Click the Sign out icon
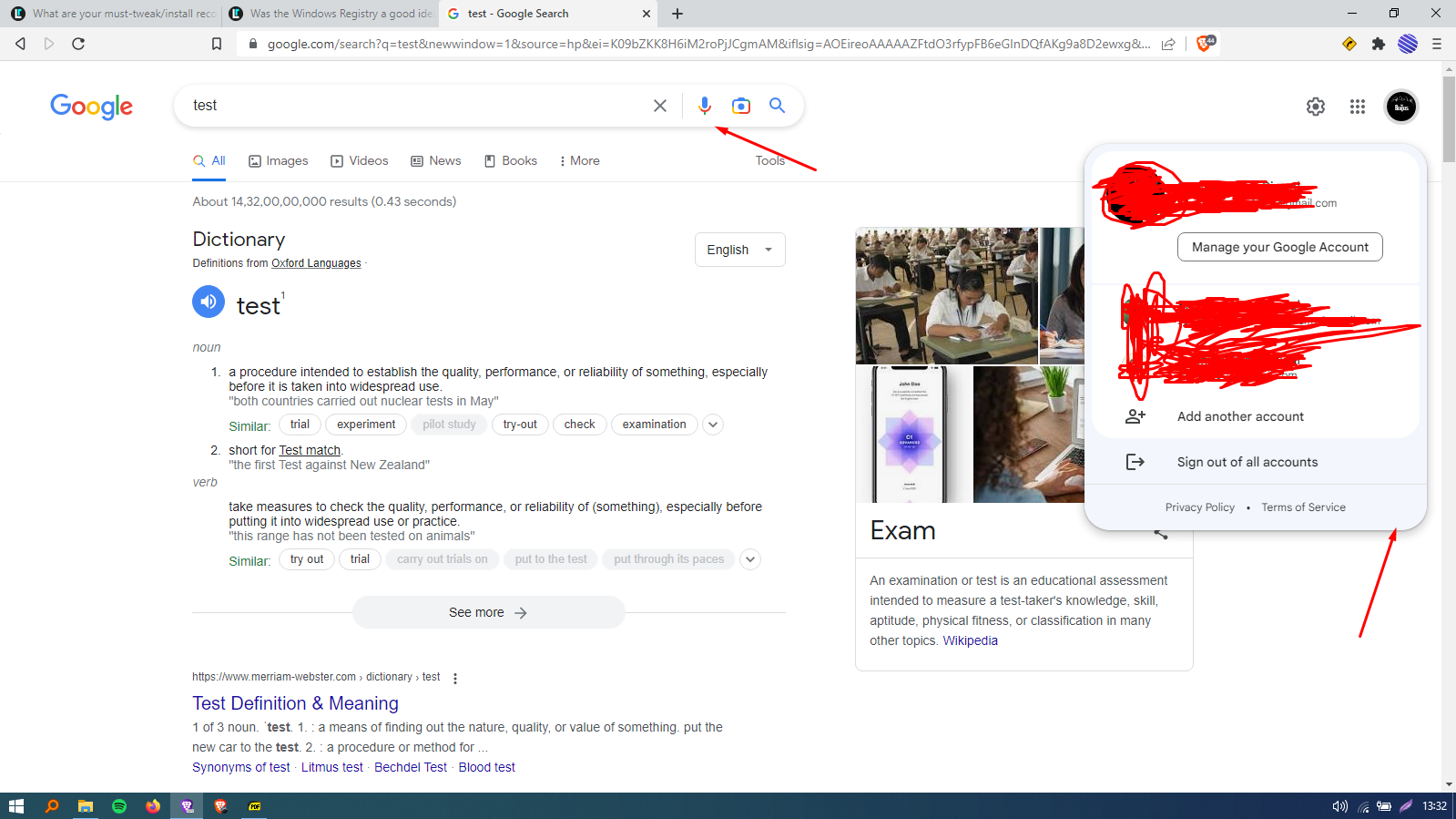The image size is (1456, 819). (x=1135, y=462)
